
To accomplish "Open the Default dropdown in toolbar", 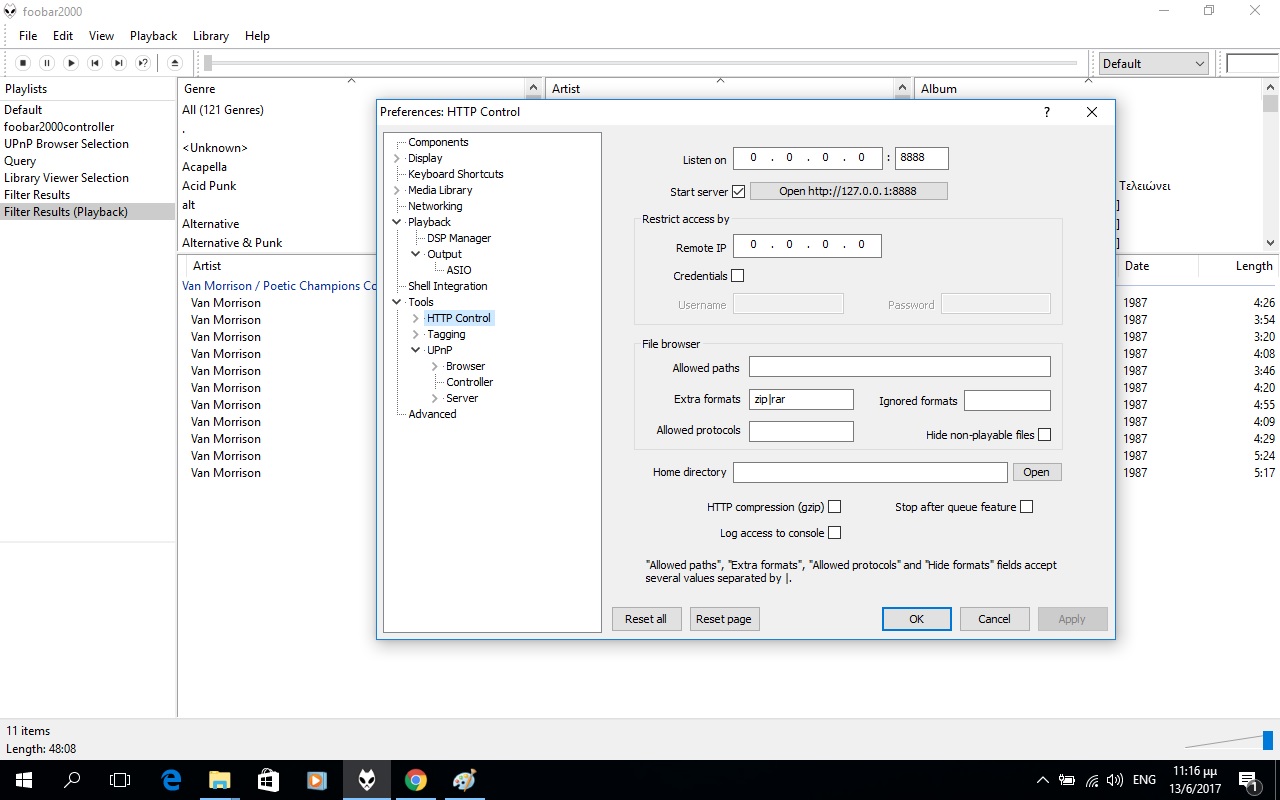I will tap(1154, 63).
